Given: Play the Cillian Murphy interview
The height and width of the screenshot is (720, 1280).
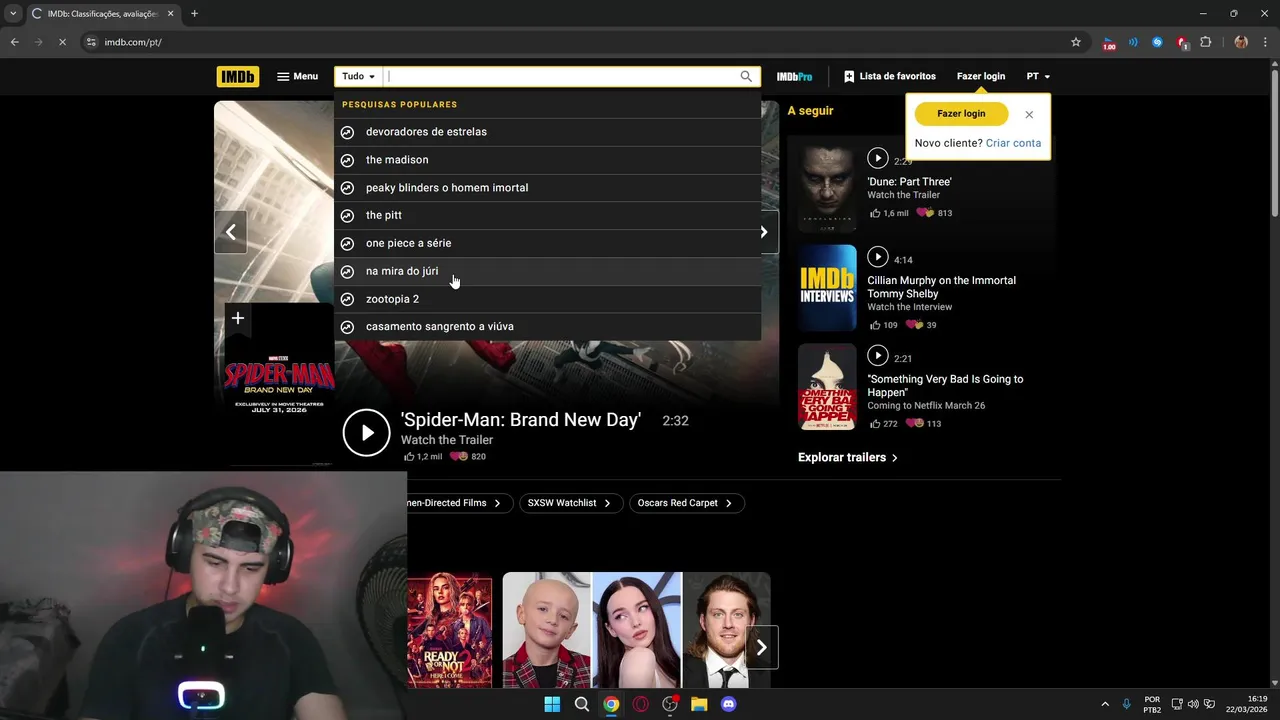Looking at the screenshot, I should [x=878, y=257].
